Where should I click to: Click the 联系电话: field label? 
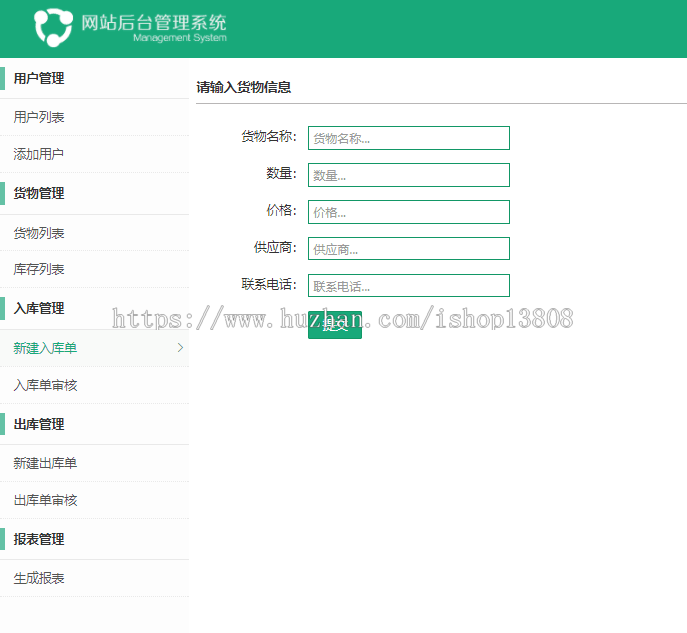(x=269, y=284)
